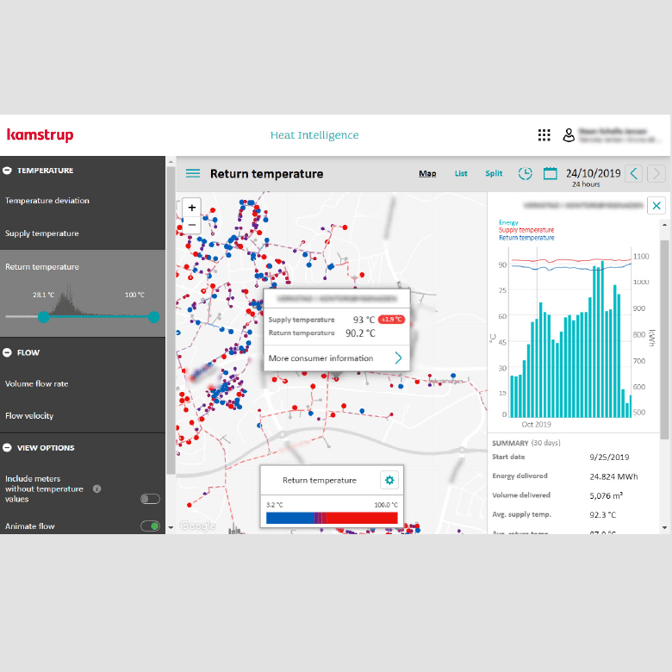672x672 pixels.
Task: Select Supply temperature in sidebar
Action: (42, 233)
